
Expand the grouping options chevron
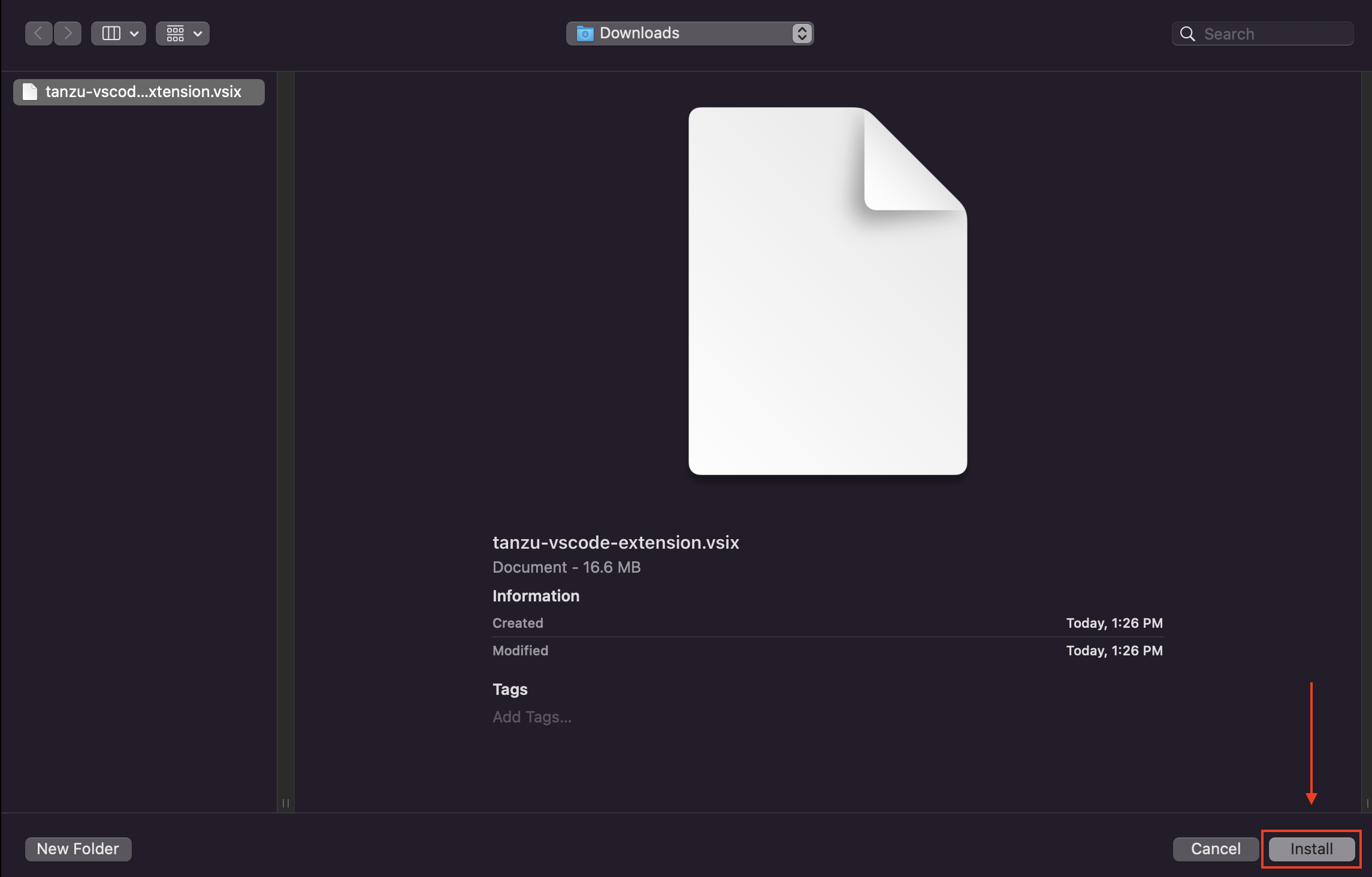click(198, 34)
